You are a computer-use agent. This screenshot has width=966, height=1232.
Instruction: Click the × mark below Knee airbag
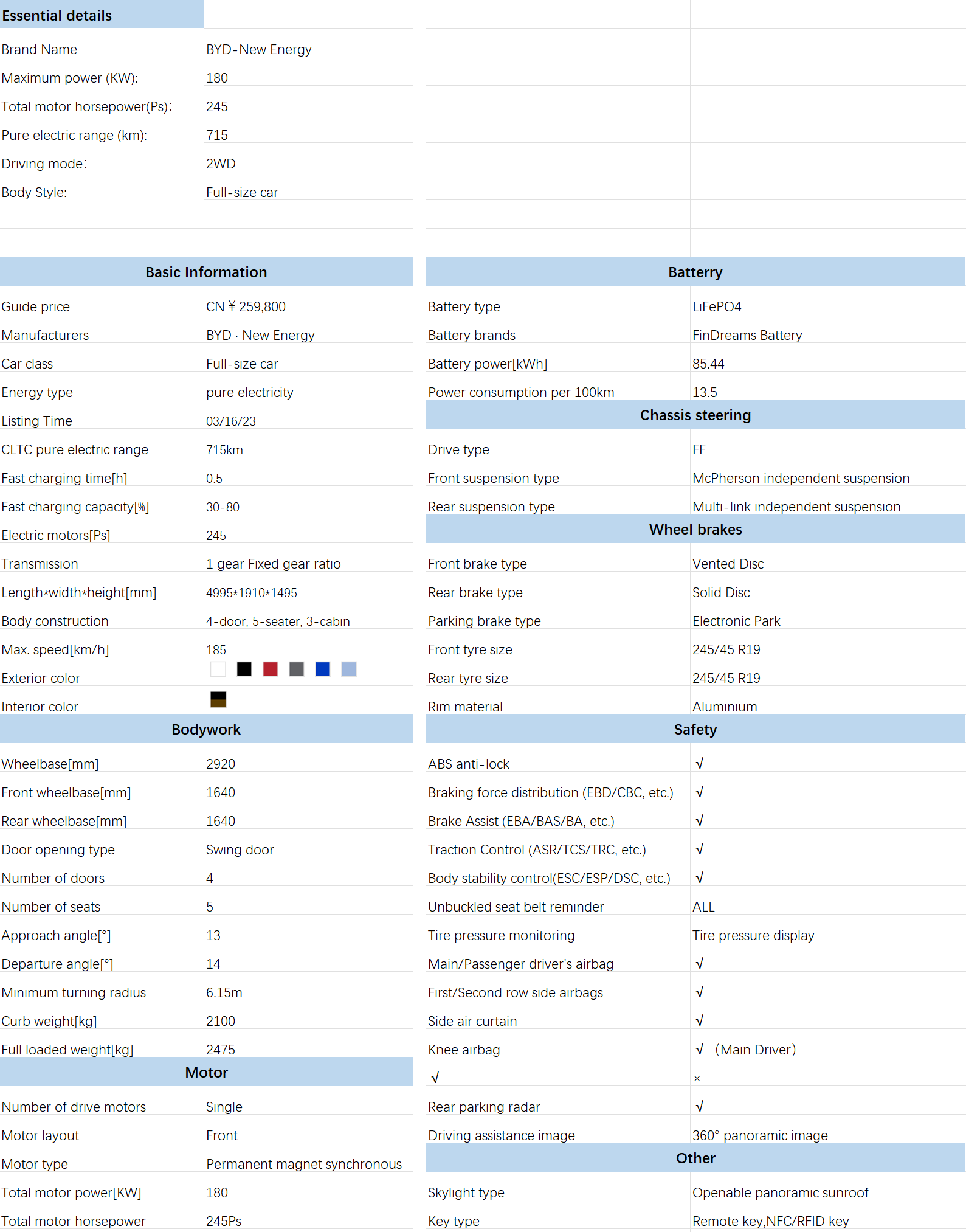pyautogui.click(x=697, y=1079)
